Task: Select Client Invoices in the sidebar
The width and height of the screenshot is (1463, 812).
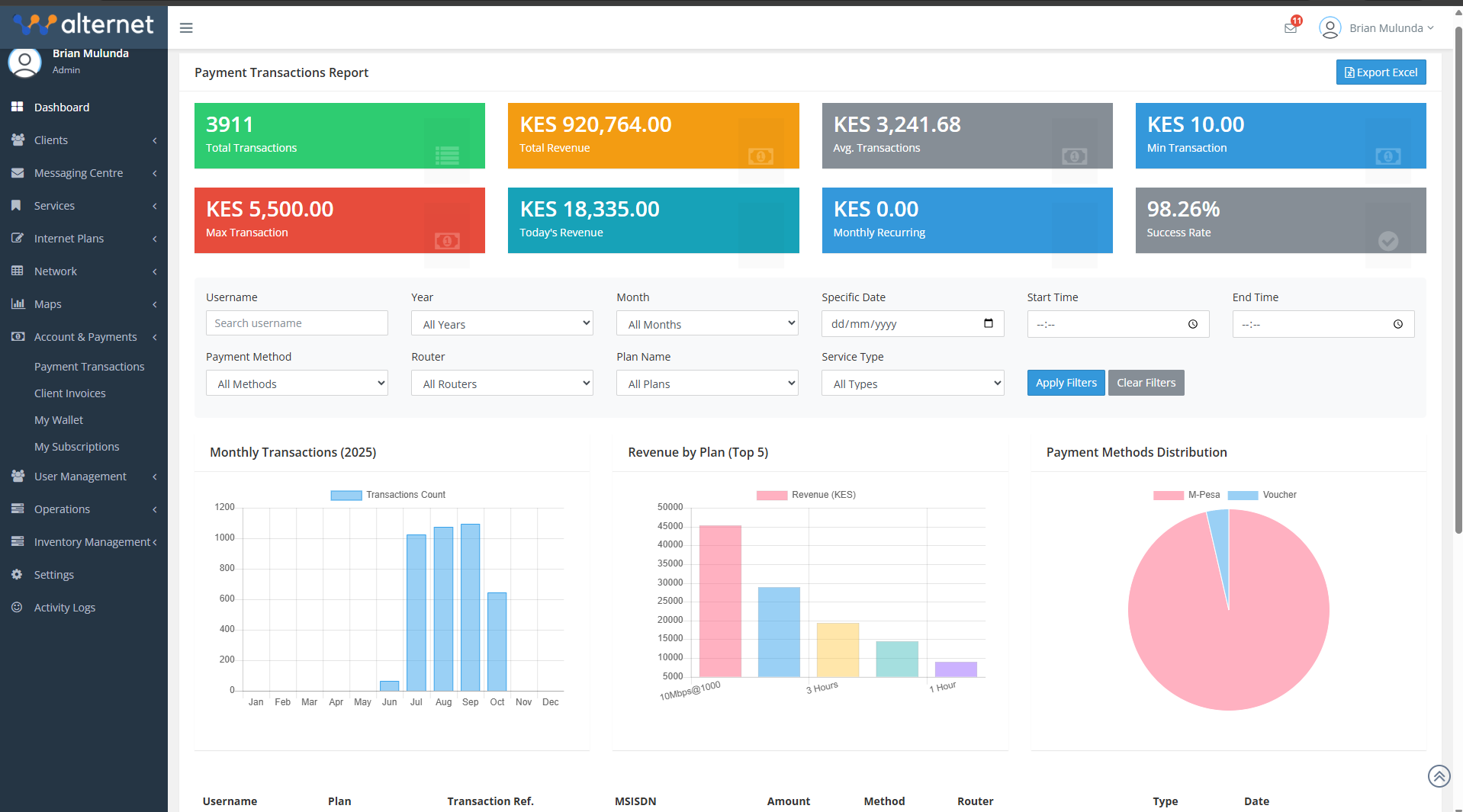Action: tap(70, 393)
